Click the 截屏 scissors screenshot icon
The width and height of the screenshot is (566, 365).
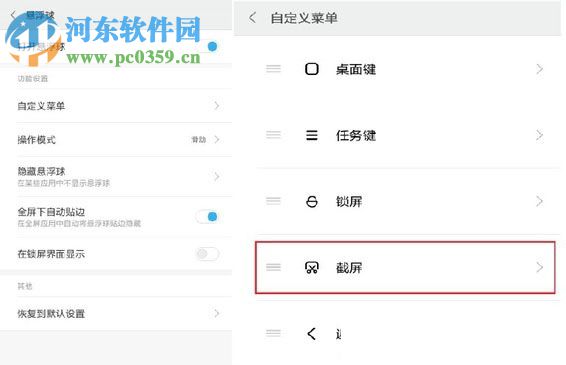(312, 268)
